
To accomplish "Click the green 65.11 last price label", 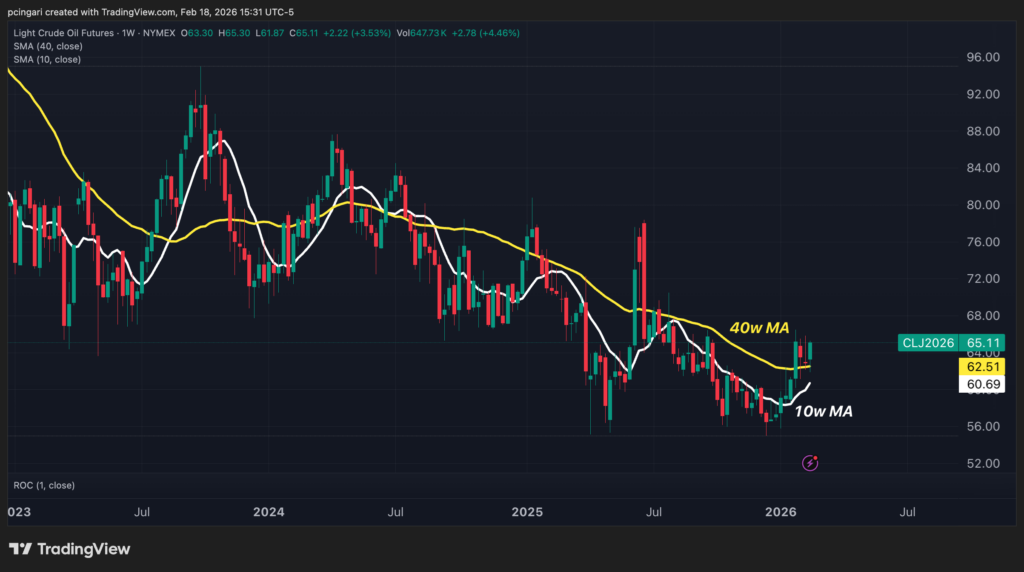I will [x=985, y=343].
